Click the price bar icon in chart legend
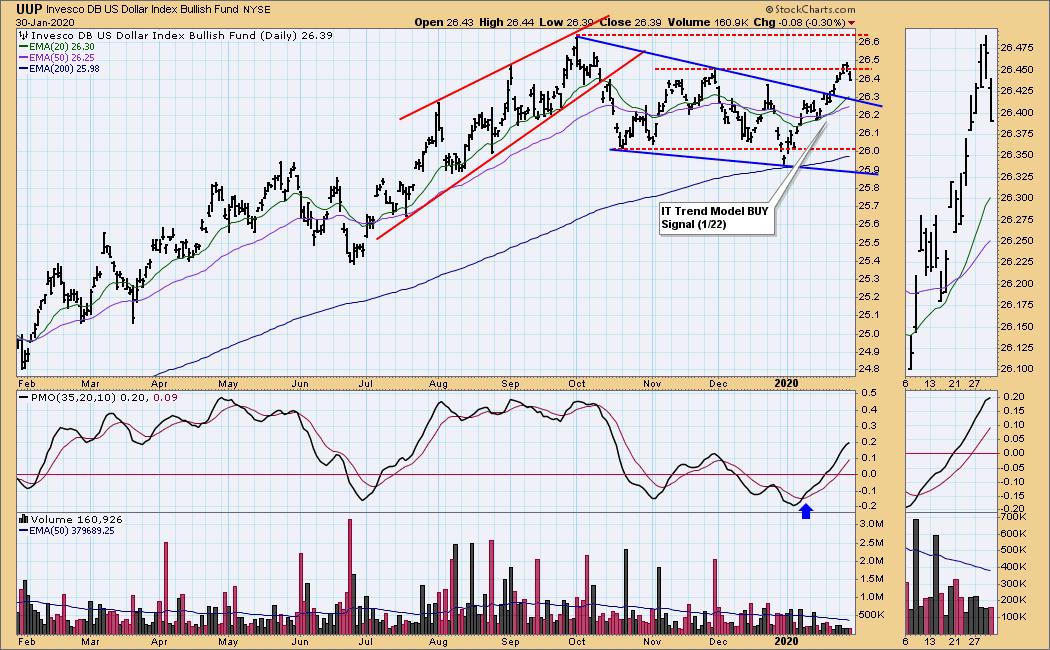 click(x=23, y=35)
